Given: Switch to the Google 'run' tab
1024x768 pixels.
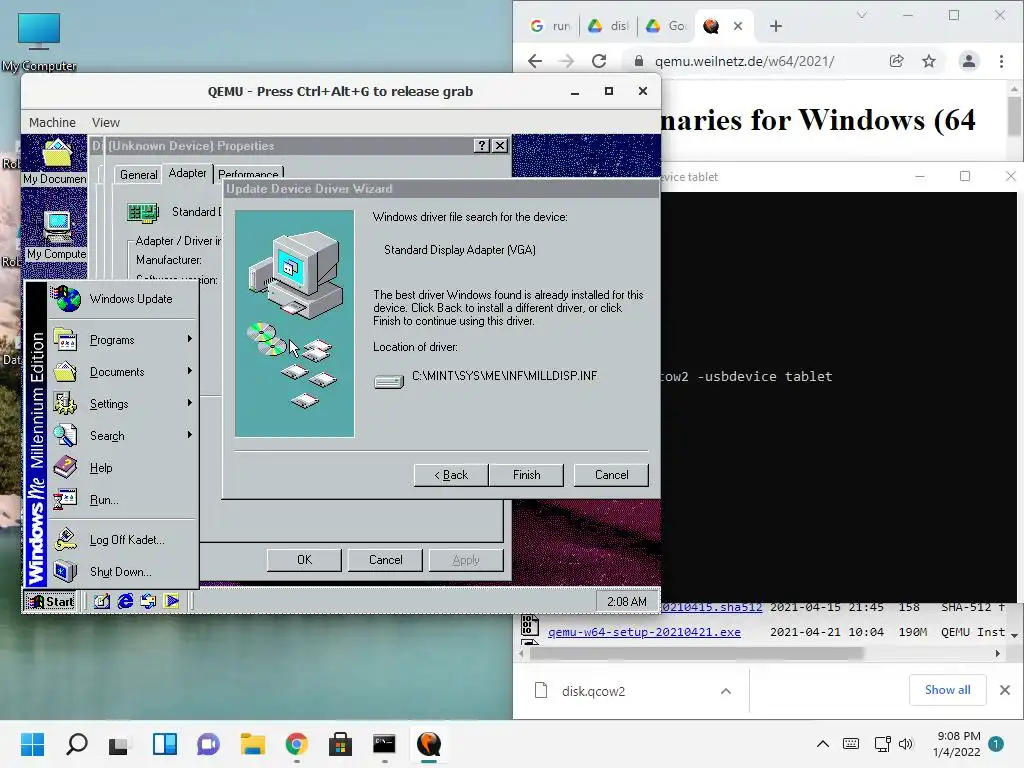Looking at the screenshot, I should click(551, 26).
